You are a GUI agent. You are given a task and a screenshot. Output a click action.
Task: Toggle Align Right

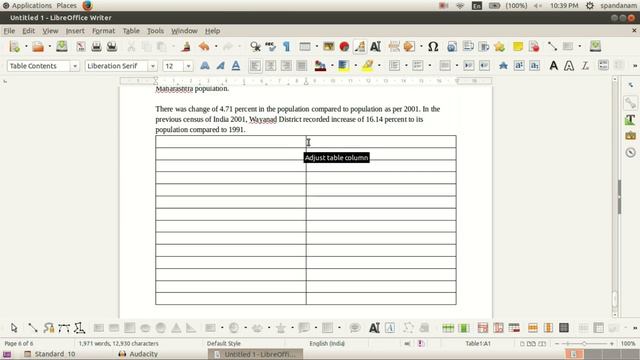click(286, 66)
